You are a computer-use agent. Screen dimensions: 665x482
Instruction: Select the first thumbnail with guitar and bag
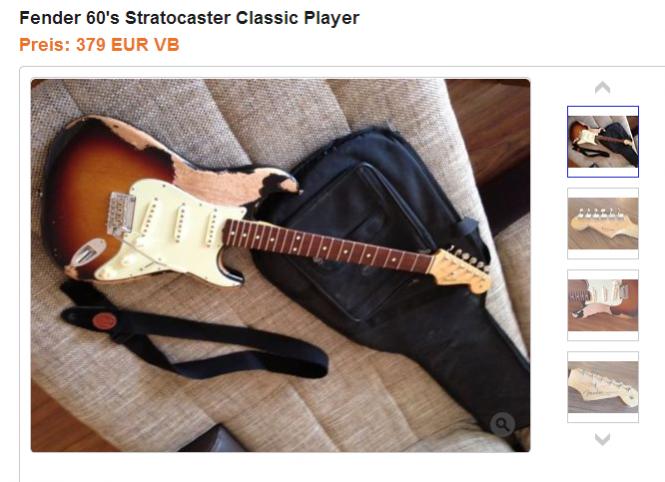point(603,142)
